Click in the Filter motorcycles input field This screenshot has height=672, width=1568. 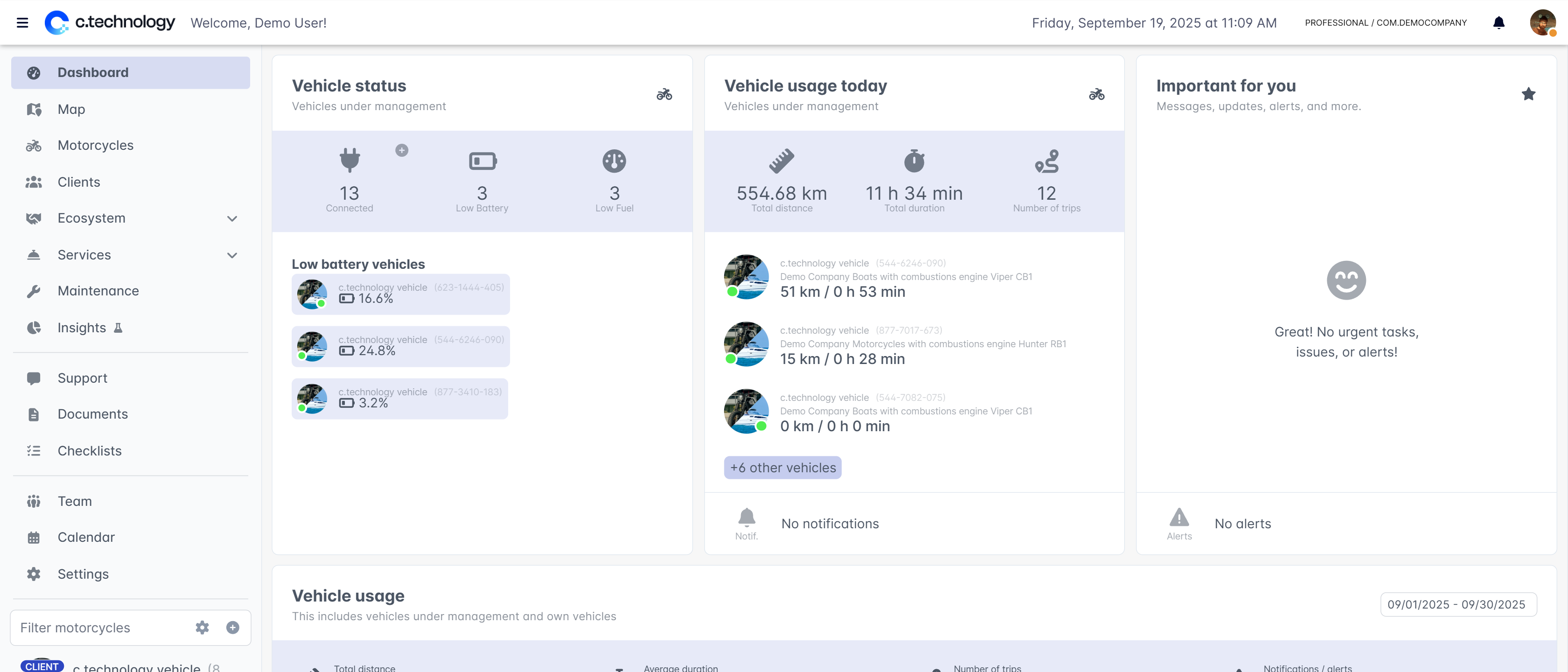click(x=98, y=628)
